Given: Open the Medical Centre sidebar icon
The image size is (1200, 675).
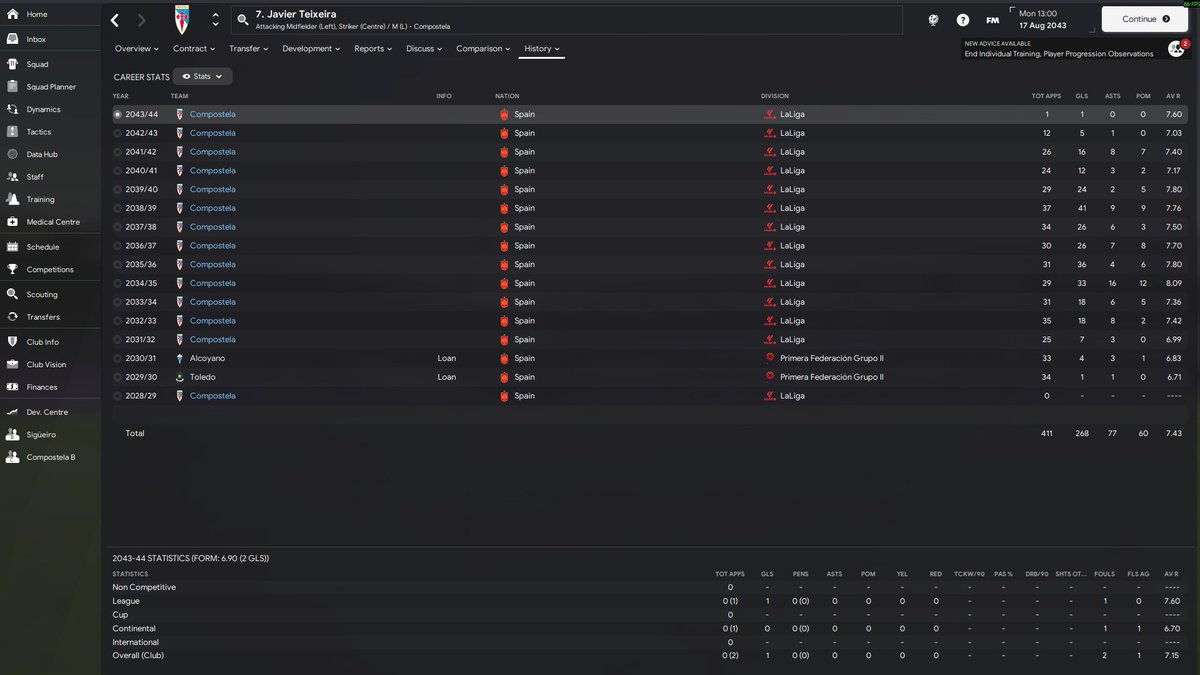Looking at the screenshot, I should [x=12, y=222].
